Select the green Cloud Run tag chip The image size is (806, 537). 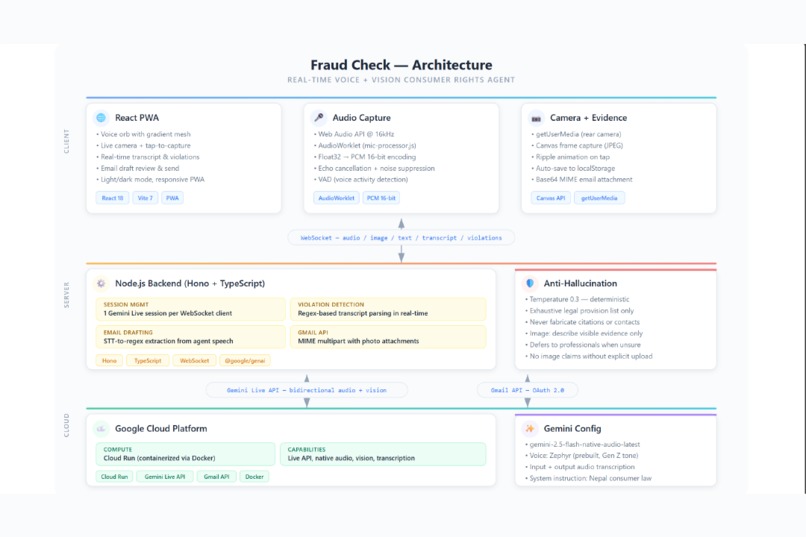coord(115,477)
